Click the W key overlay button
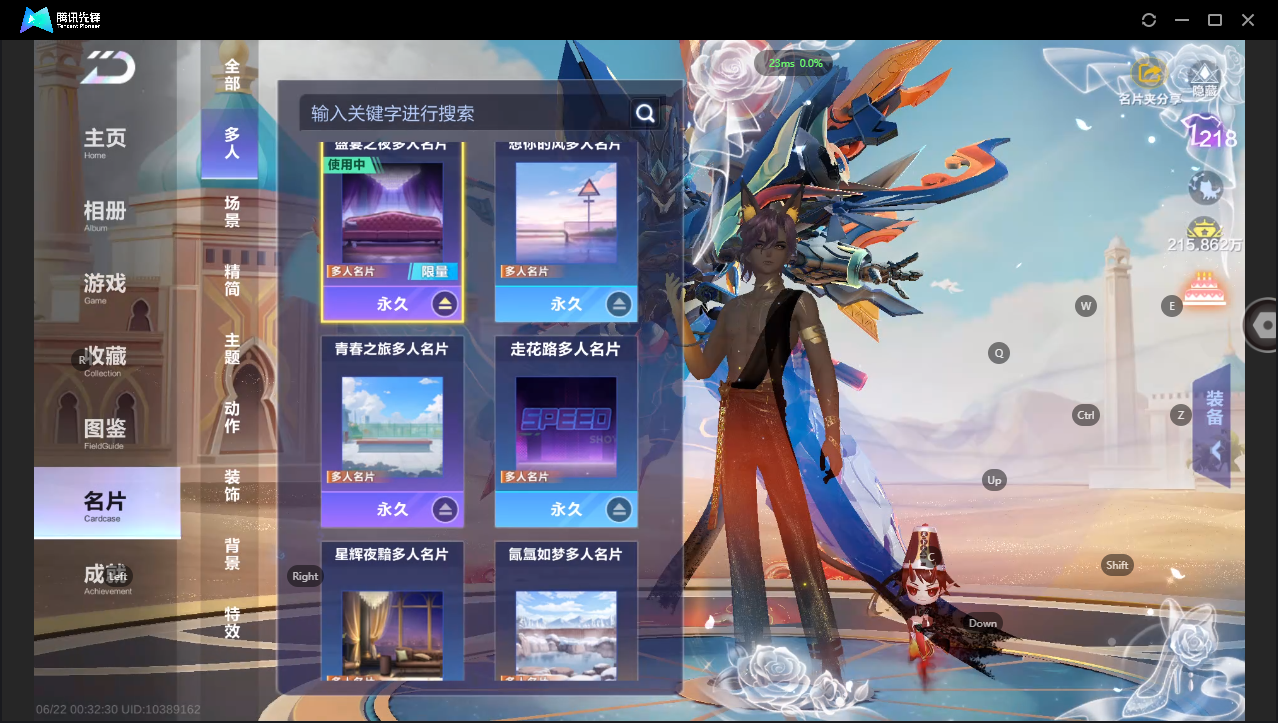The width and height of the screenshot is (1278, 723). pyautogui.click(x=1086, y=305)
